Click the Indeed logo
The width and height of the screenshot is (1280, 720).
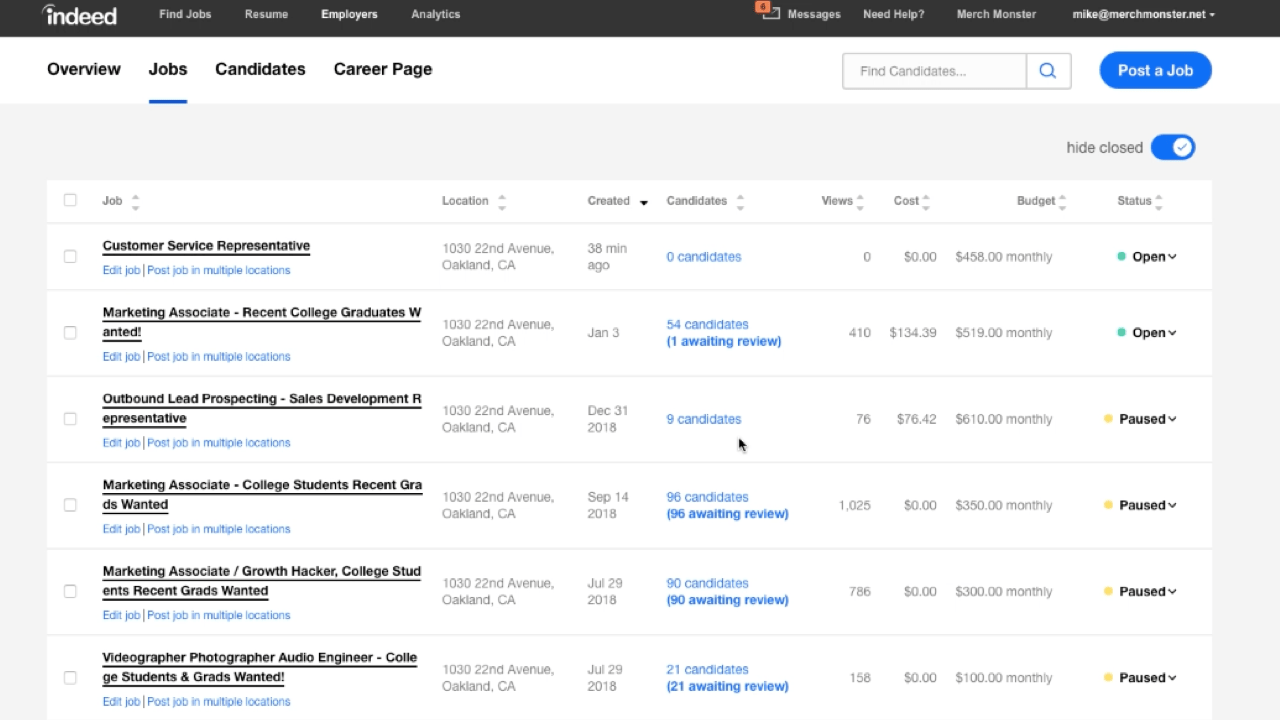coord(79,15)
